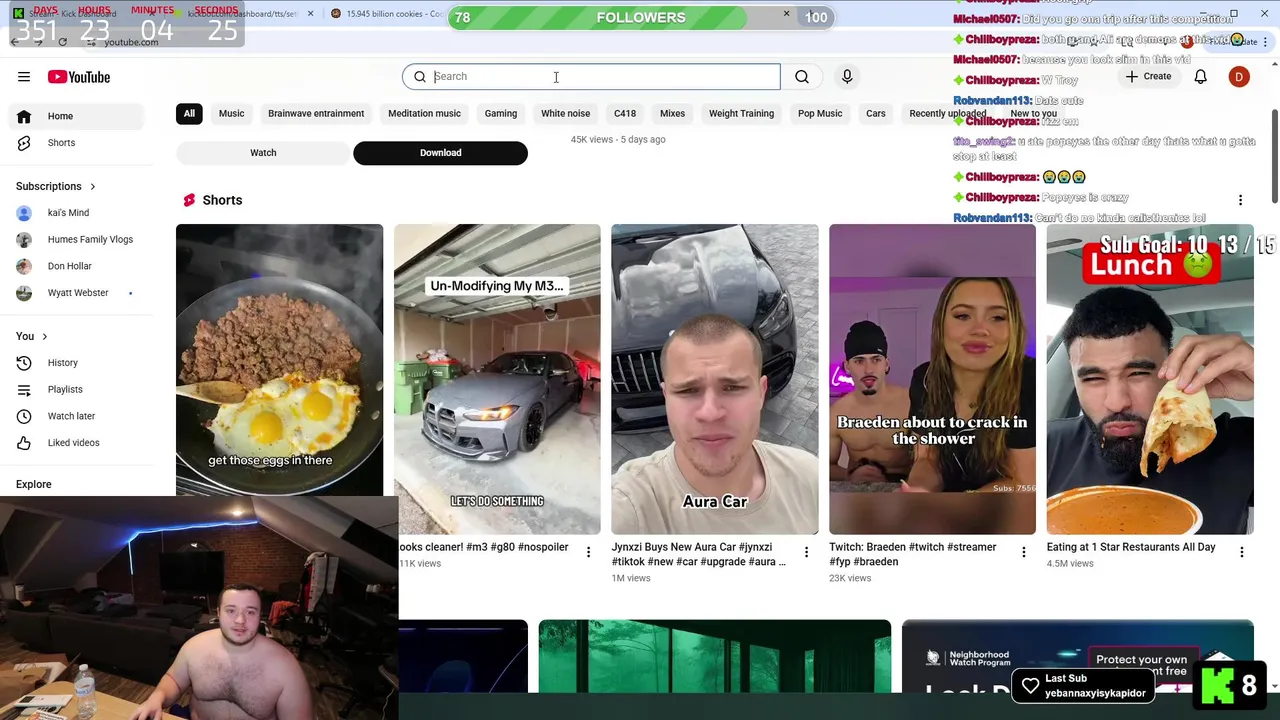Click Jynxzi Buys New Aura Car title

point(699,555)
